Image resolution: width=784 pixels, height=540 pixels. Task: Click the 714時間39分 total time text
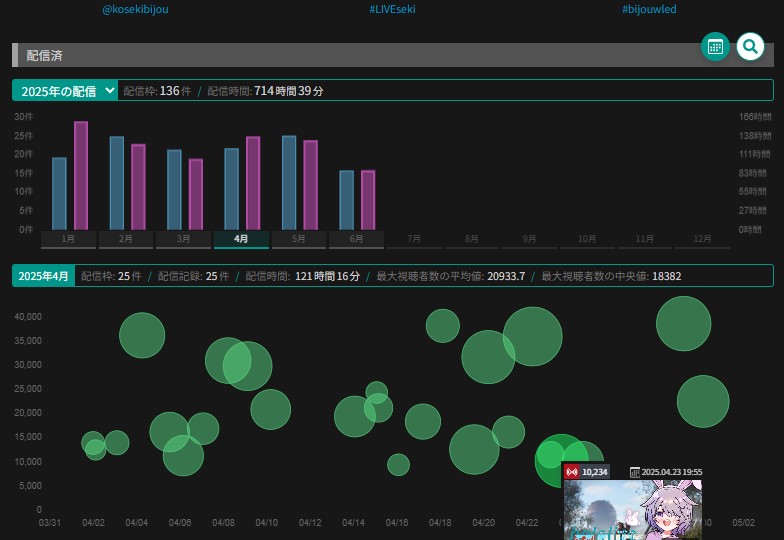tap(288, 90)
